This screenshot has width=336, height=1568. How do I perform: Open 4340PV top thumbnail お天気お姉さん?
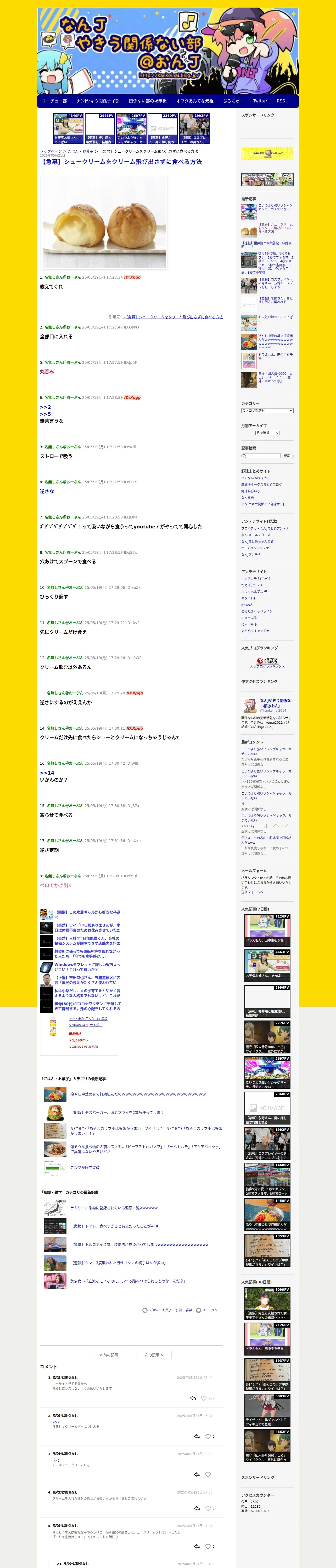coord(68,128)
